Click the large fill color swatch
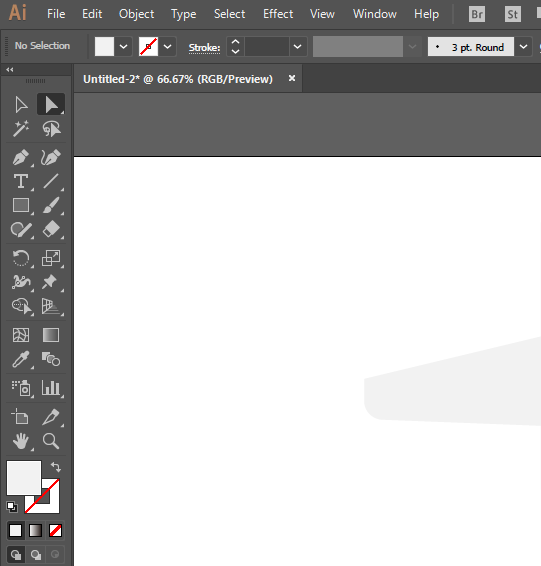This screenshot has width=541, height=566. (x=24, y=478)
